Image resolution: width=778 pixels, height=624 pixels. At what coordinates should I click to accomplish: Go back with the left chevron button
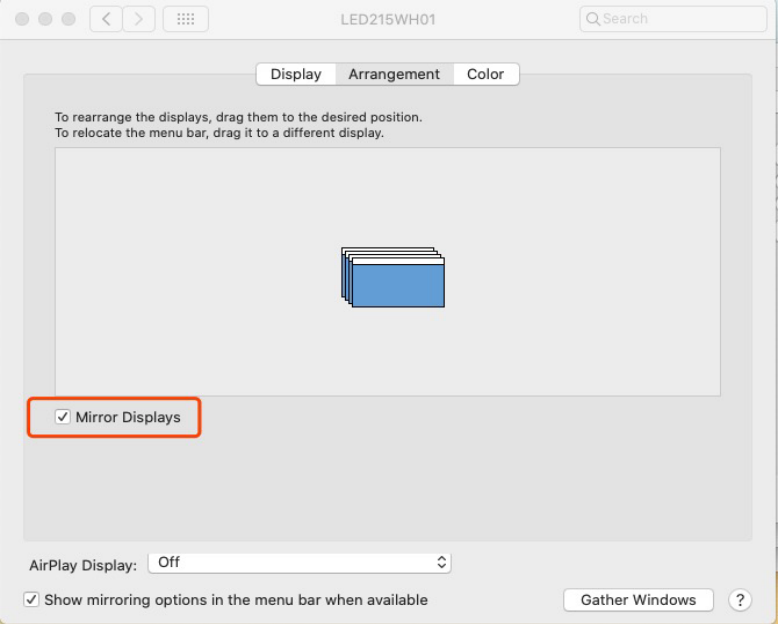coord(106,19)
